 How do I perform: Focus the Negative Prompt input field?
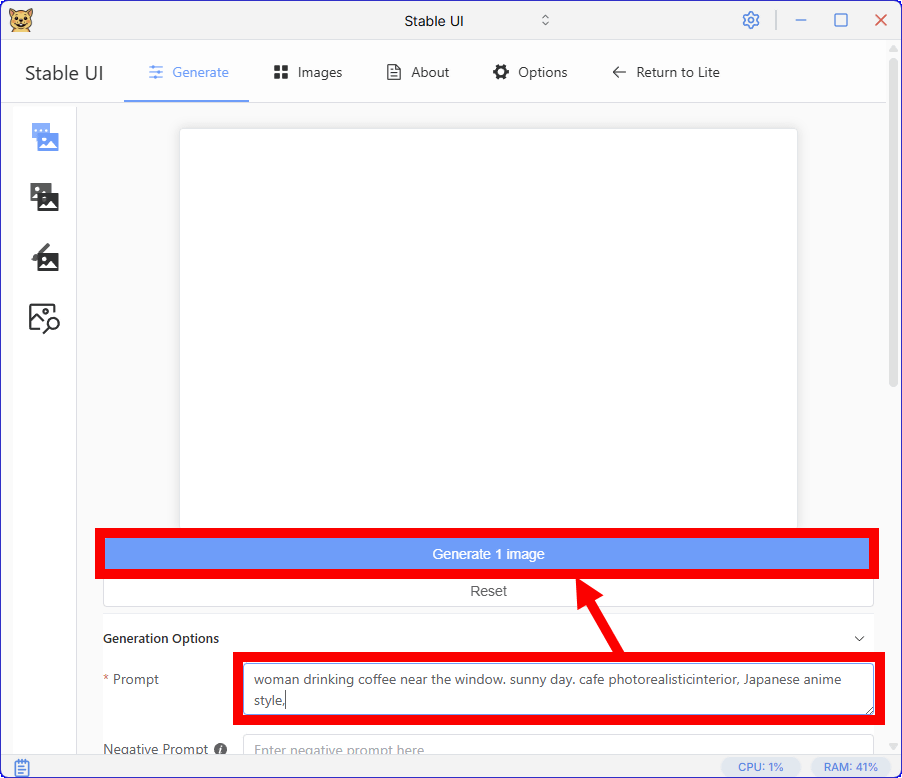[x=558, y=748]
